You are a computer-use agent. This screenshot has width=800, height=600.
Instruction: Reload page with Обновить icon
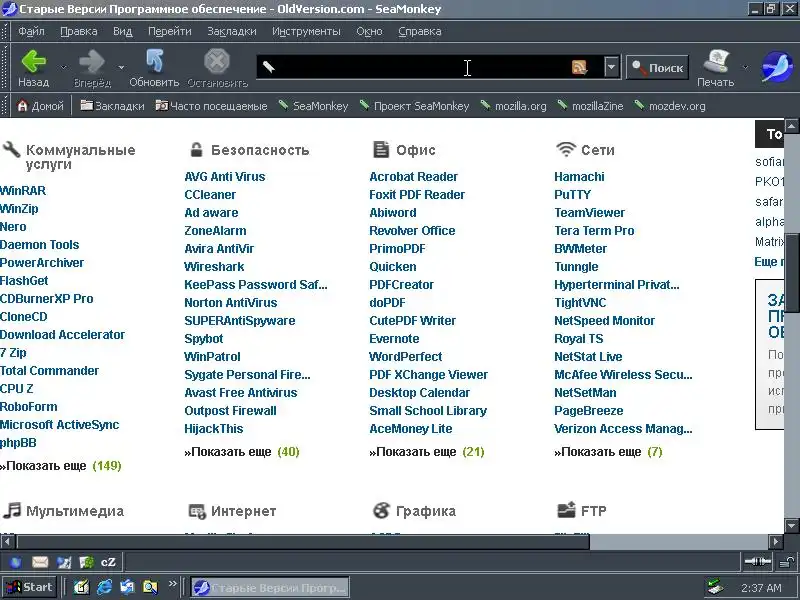point(154,68)
